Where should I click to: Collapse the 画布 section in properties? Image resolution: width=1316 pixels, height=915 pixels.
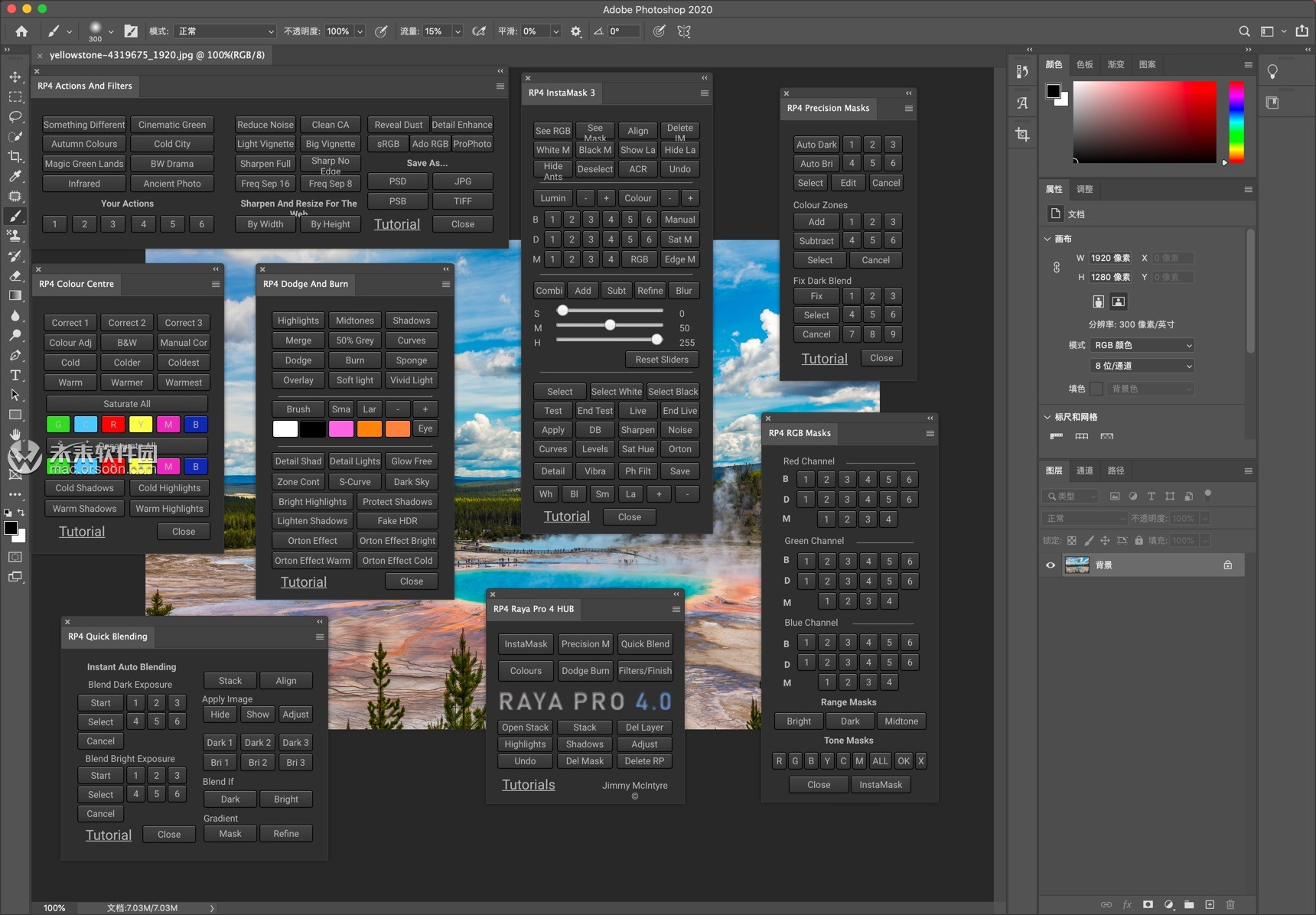[x=1047, y=239]
